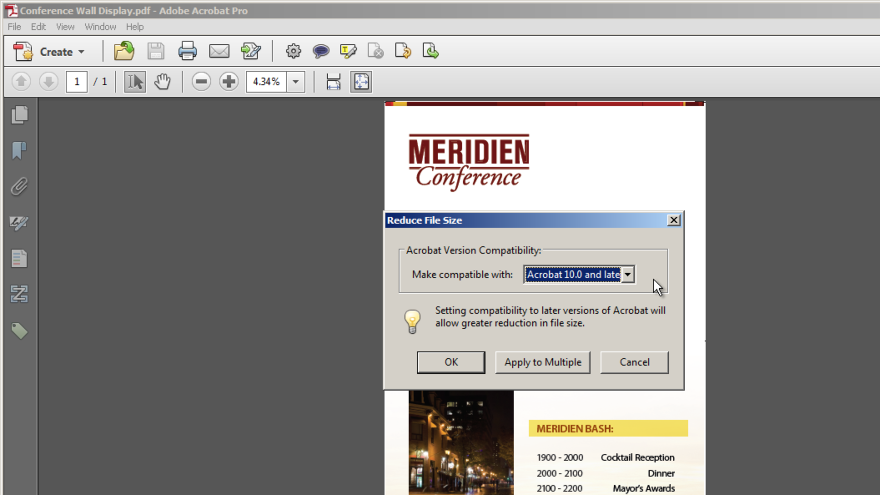Screen dimensions: 880x495
Task: Open the Make compatible with dropdown
Action: tap(579, 274)
